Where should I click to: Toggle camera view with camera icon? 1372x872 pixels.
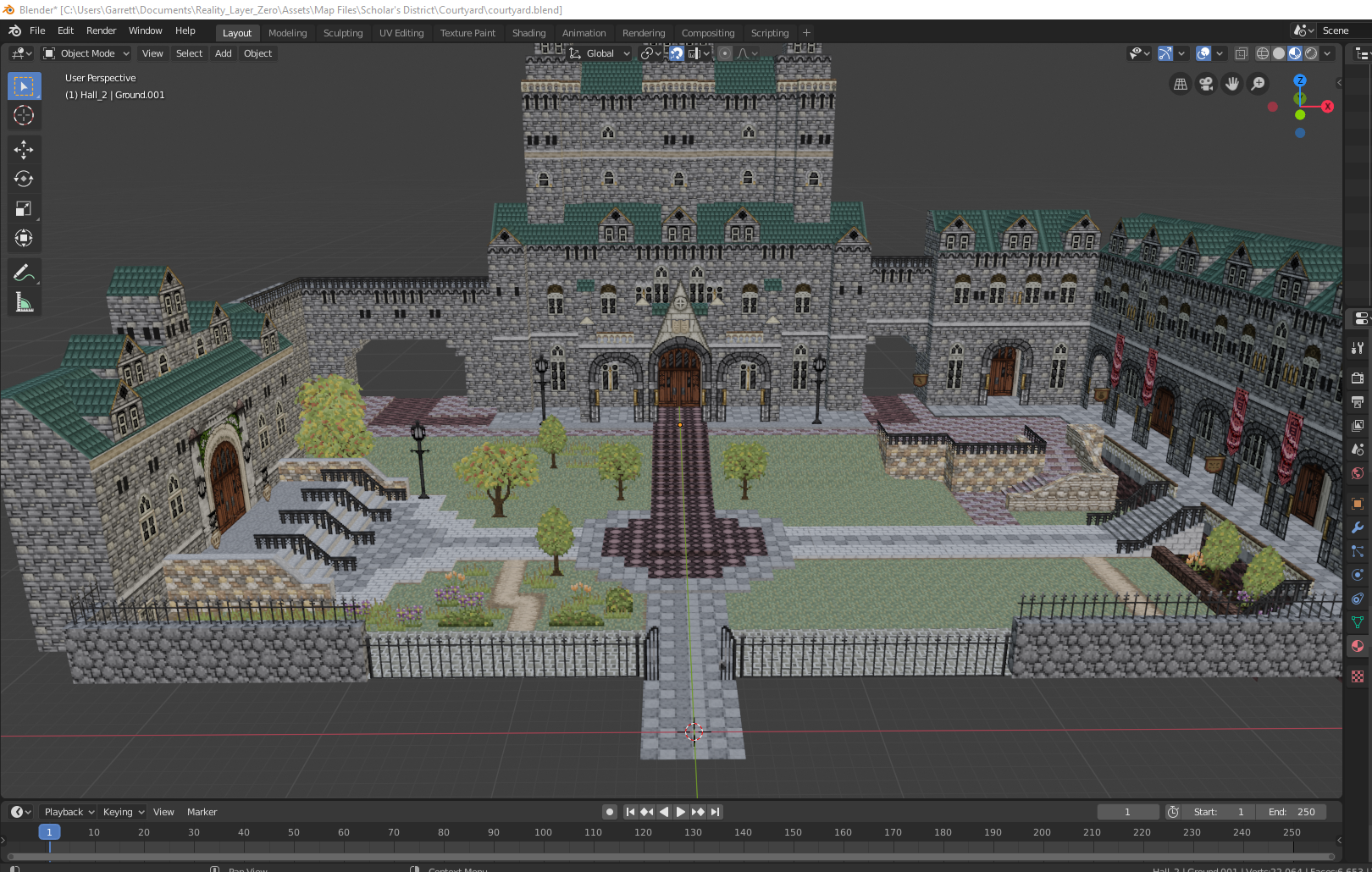[x=1206, y=84]
